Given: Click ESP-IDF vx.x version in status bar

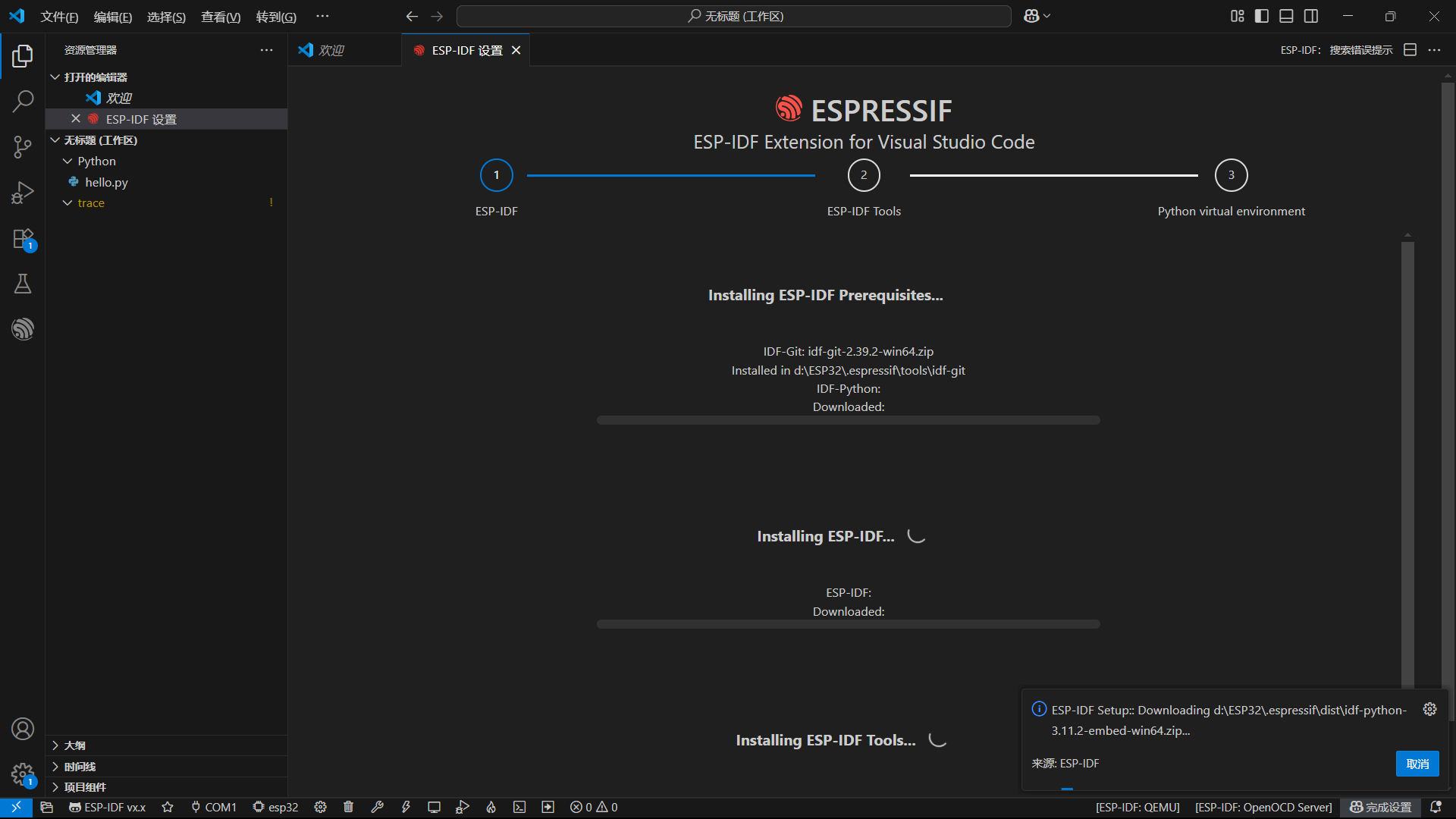Looking at the screenshot, I should pyautogui.click(x=107, y=808).
